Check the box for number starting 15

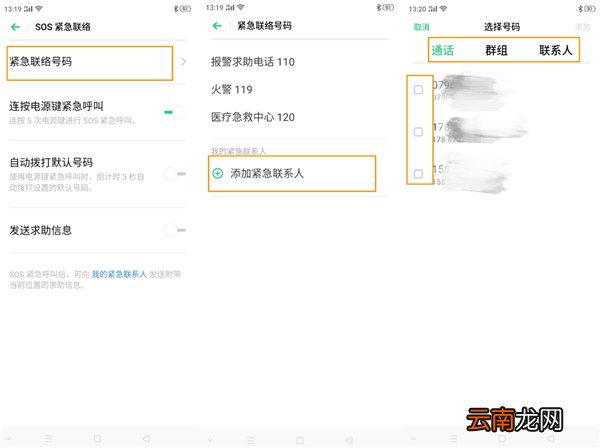tap(418, 174)
